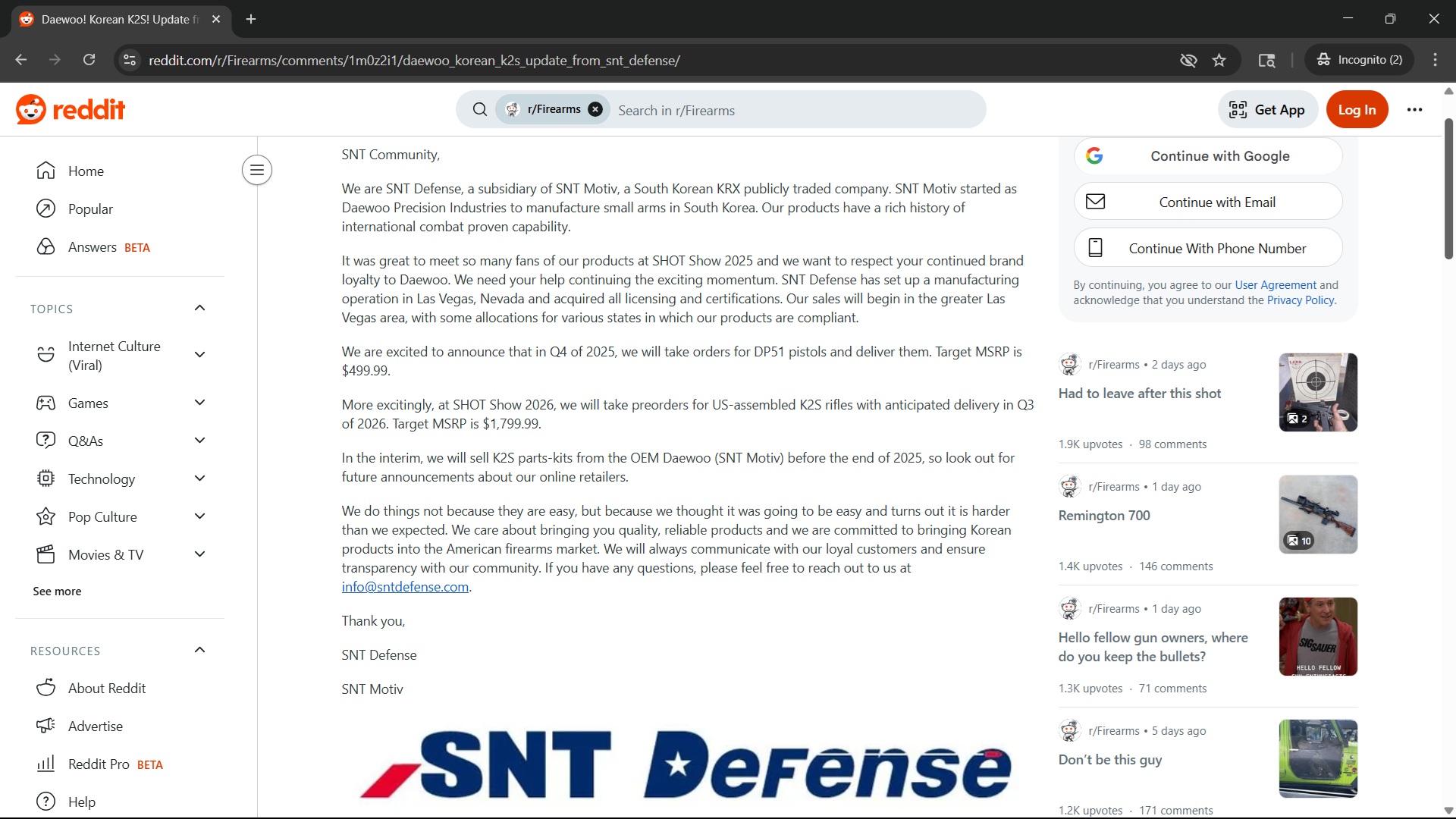Open the Privacy Policy link
The width and height of the screenshot is (1456, 819).
1301,300
